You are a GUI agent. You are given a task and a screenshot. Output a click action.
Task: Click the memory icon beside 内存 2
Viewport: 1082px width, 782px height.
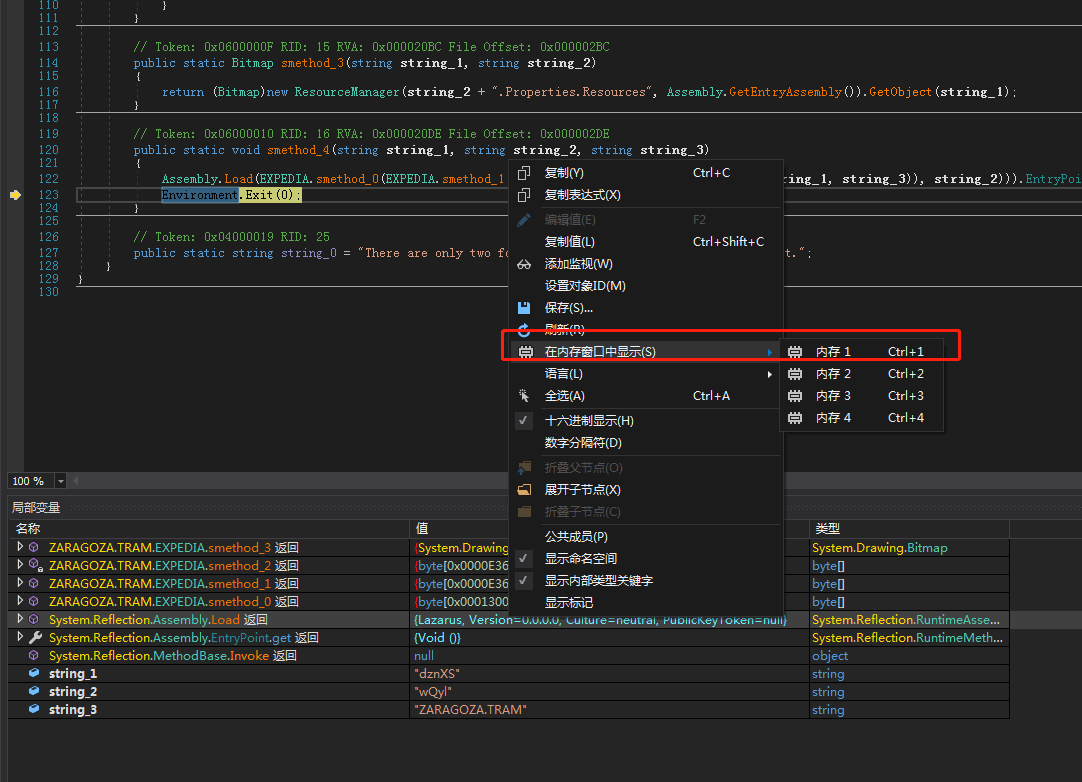(x=795, y=374)
